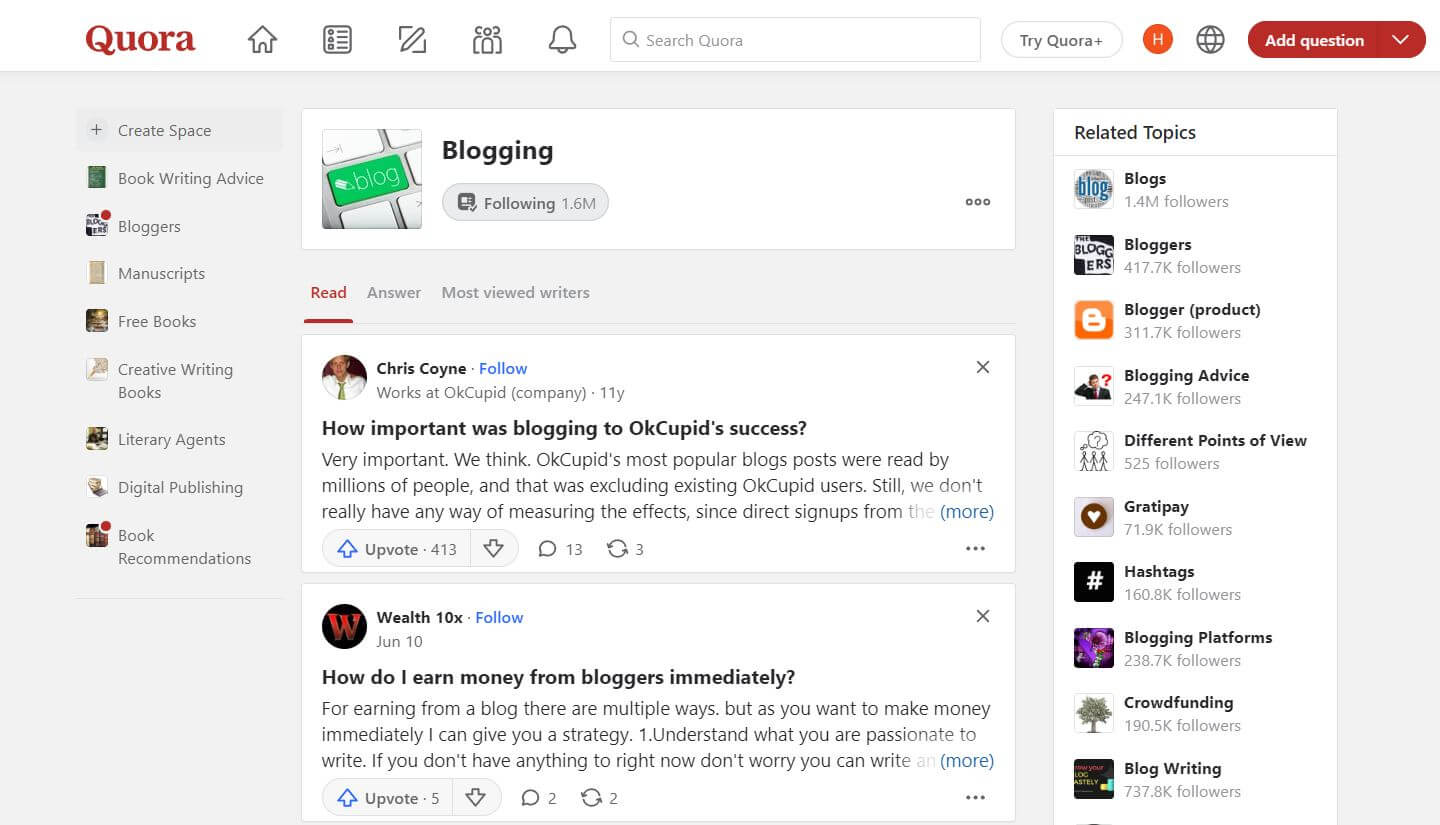Open the Blogging topic more options dots
This screenshot has height=825, width=1440.
coord(977,202)
